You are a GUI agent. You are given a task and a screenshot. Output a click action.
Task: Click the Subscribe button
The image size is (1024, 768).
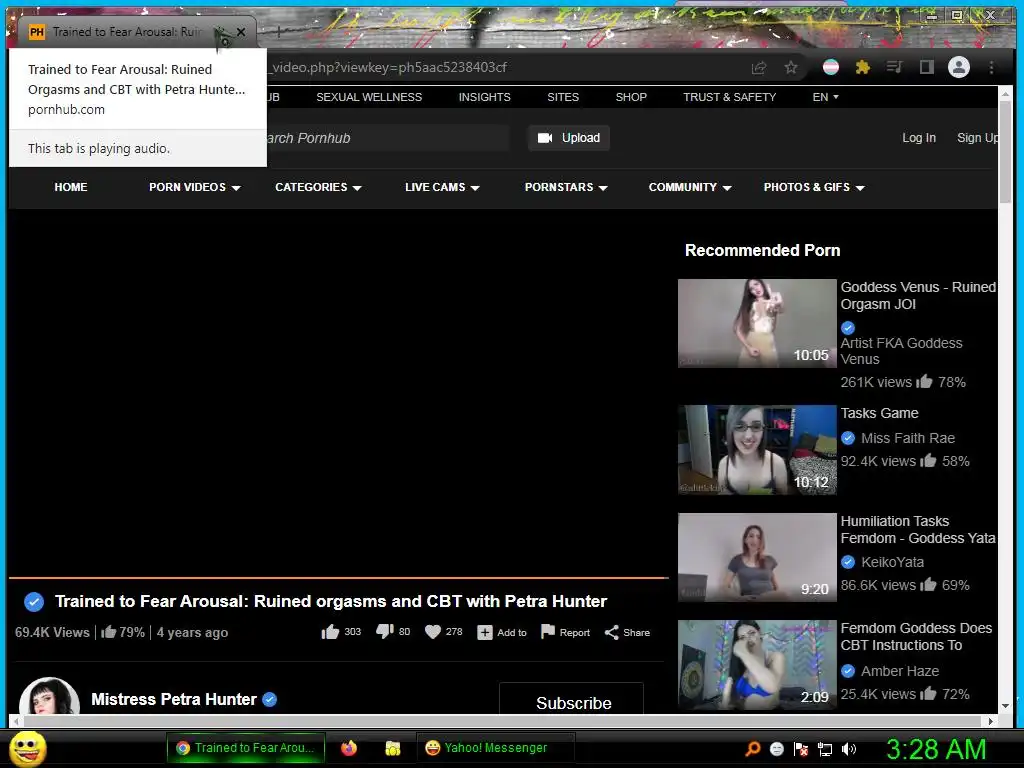tap(571, 699)
